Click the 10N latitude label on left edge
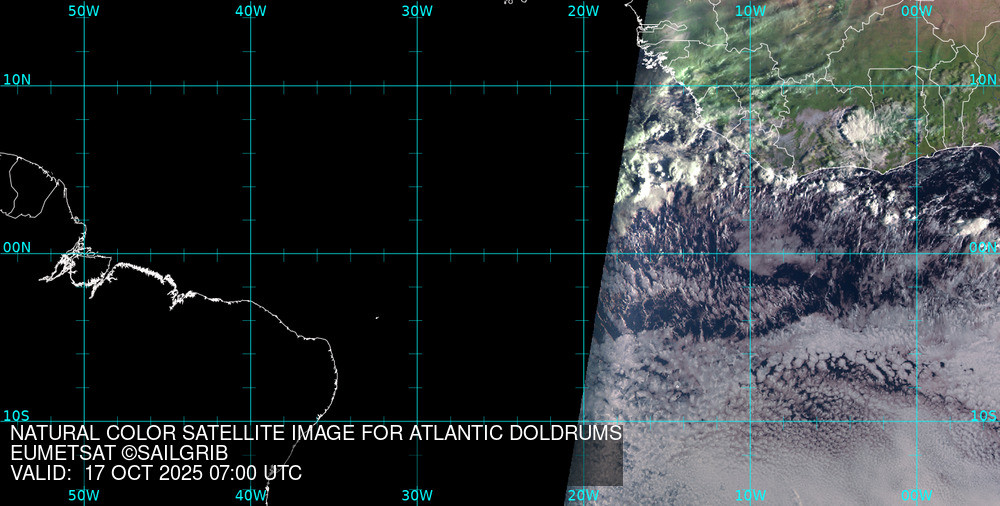This screenshot has width=1000, height=506. 17,79
